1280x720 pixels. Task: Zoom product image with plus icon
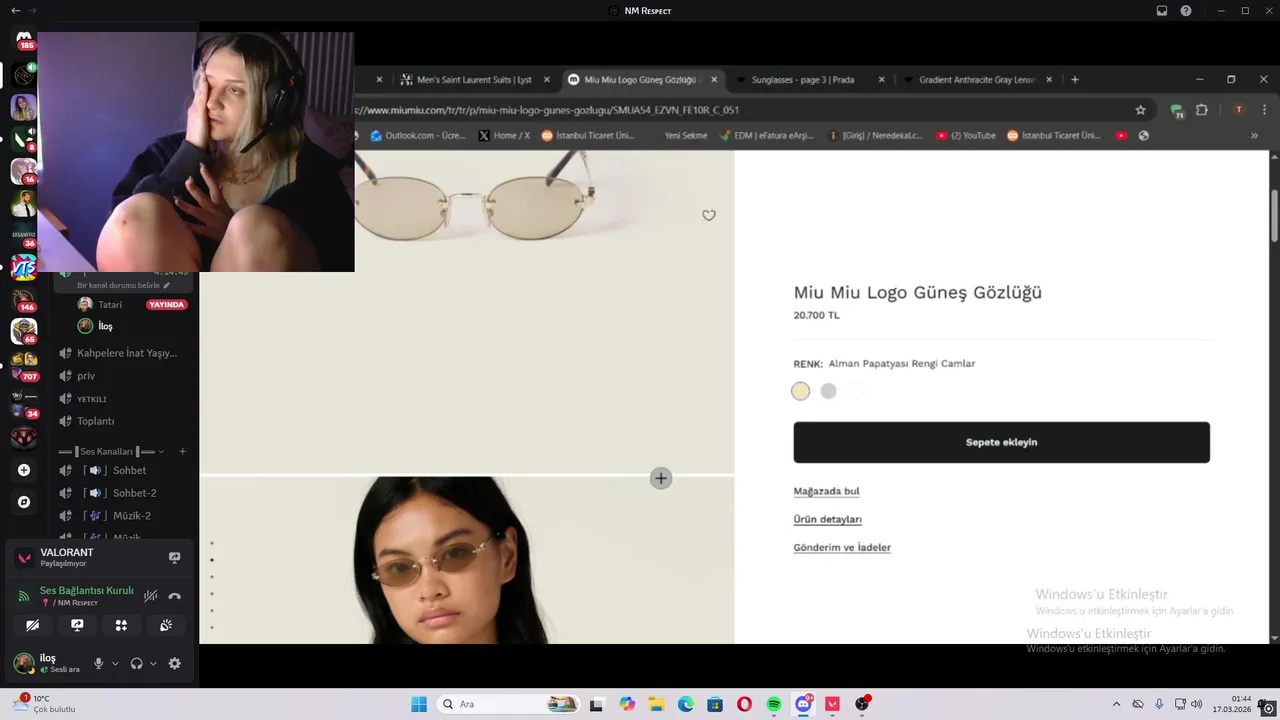[x=661, y=478]
